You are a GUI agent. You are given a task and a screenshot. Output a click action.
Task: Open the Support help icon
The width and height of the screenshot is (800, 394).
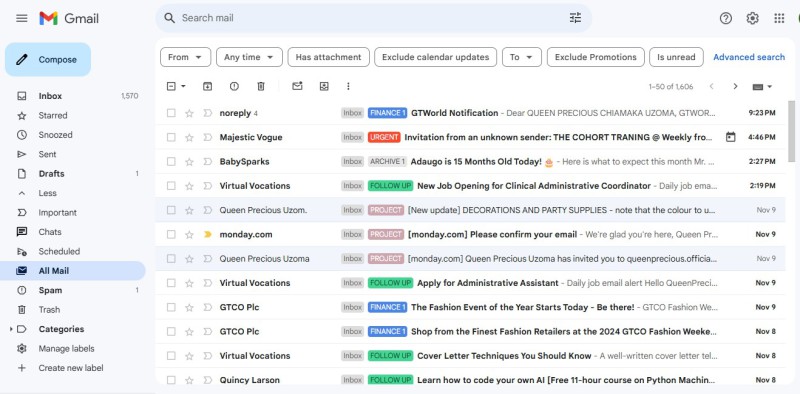click(x=726, y=18)
